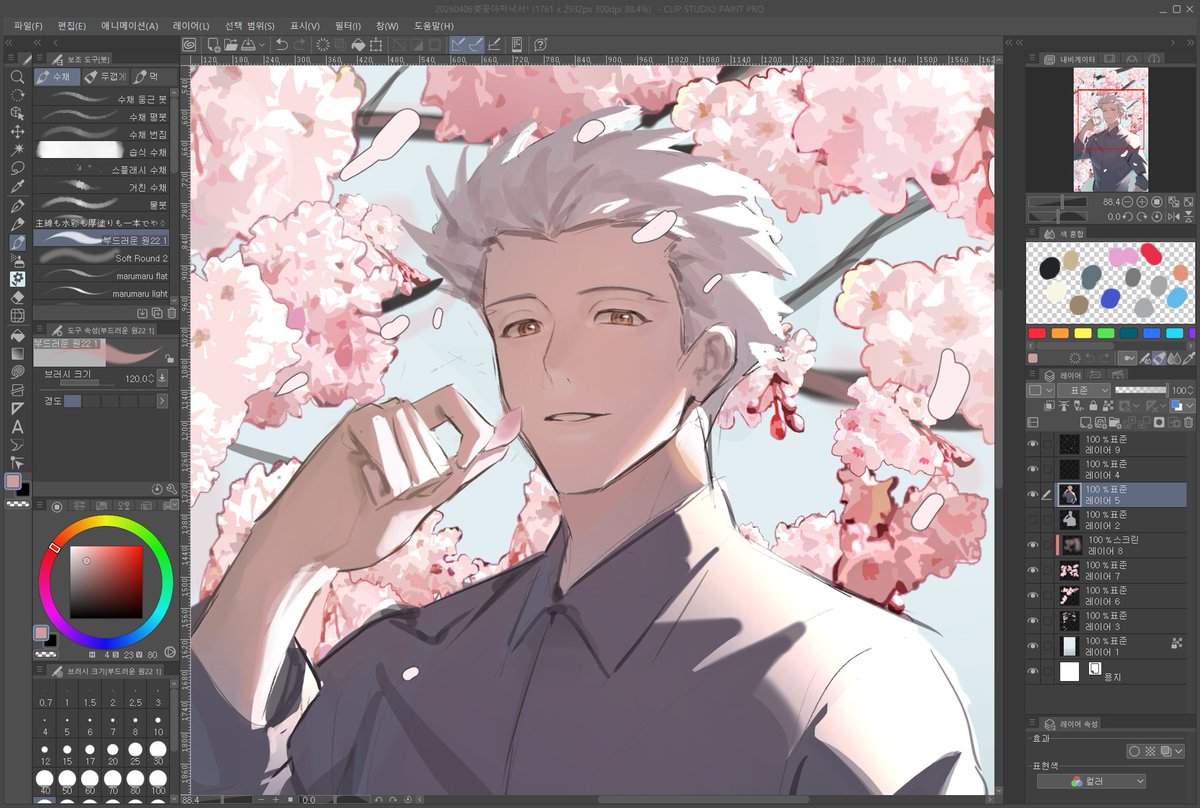Select the Decoration gear tool
Screen dimensions: 1200x808
17,279
